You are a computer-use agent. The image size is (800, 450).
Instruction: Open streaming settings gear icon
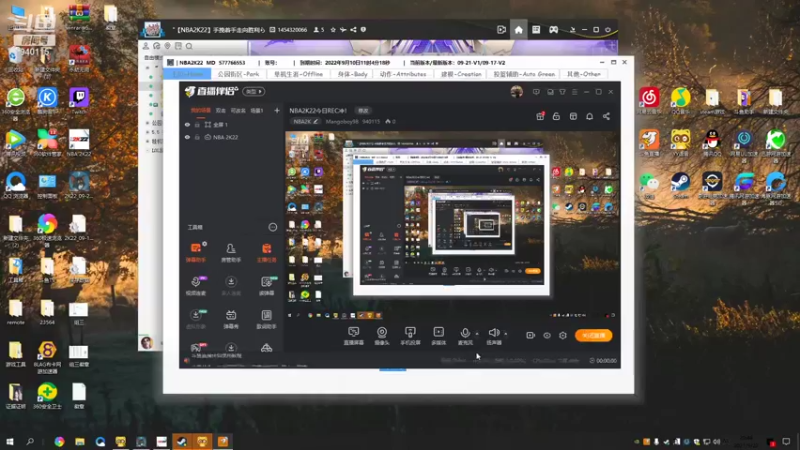pyautogui.click(x=563, y=335)
